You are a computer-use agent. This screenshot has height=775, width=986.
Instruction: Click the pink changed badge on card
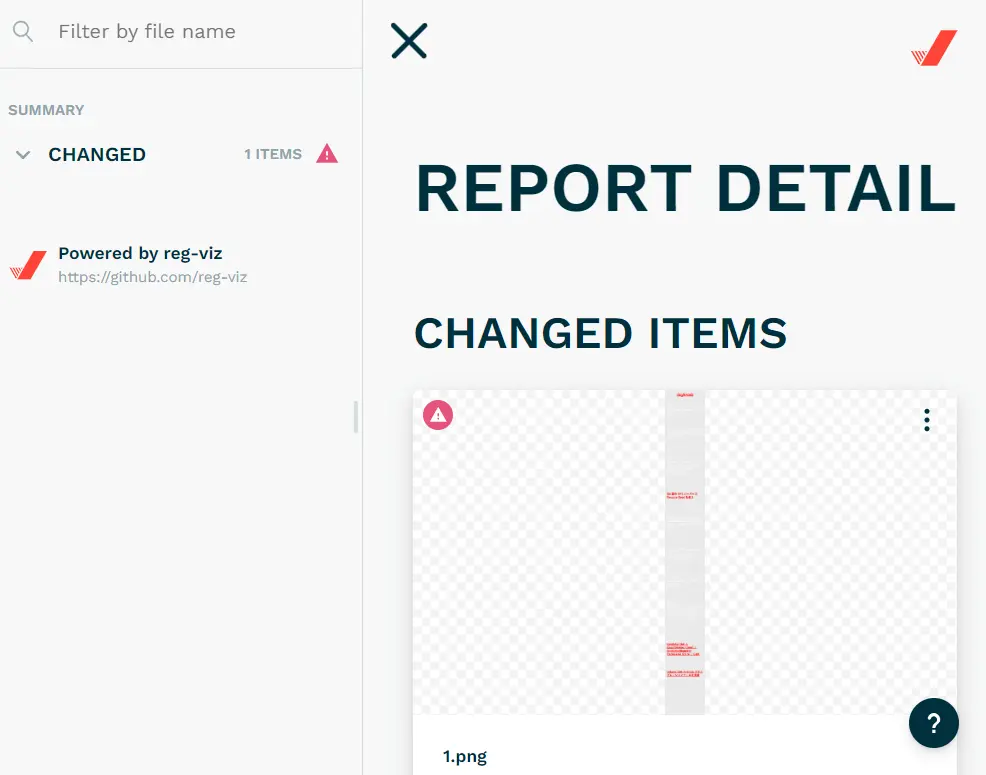coord(438,414)
